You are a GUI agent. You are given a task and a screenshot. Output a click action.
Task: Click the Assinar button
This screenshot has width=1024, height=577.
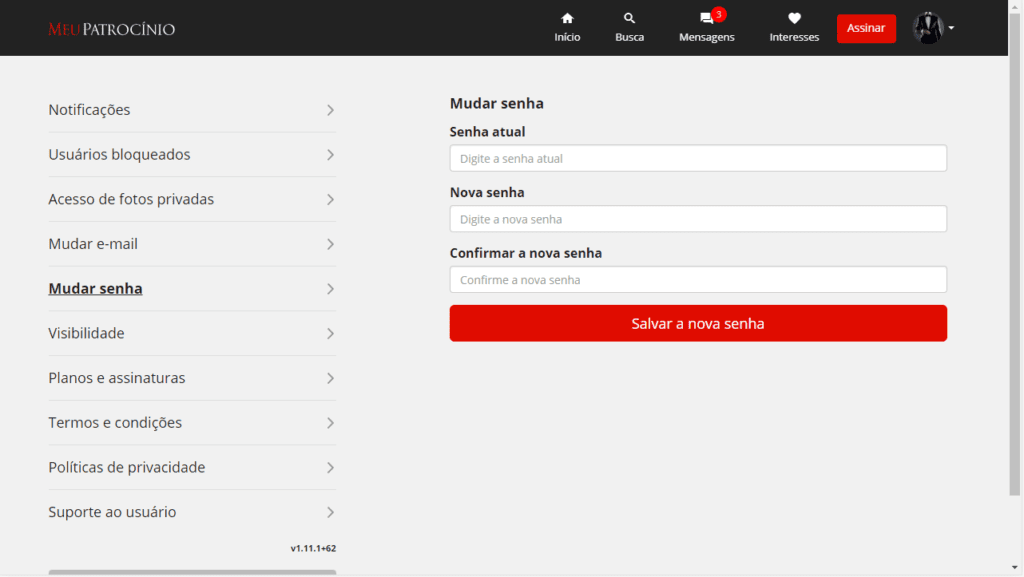(866, 28)
